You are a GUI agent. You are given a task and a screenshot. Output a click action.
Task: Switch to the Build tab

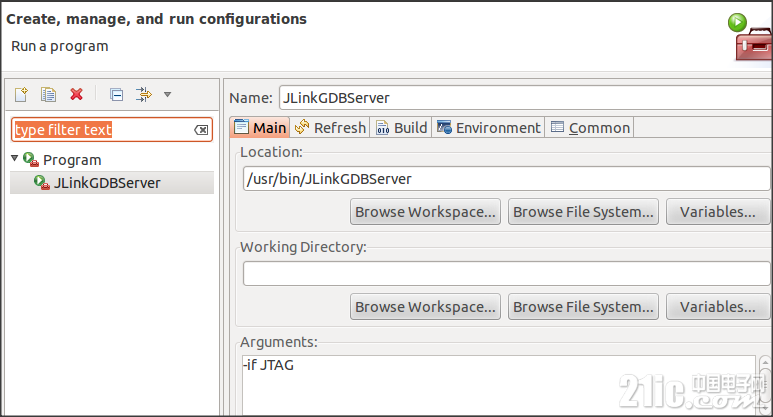coord(402,128)
